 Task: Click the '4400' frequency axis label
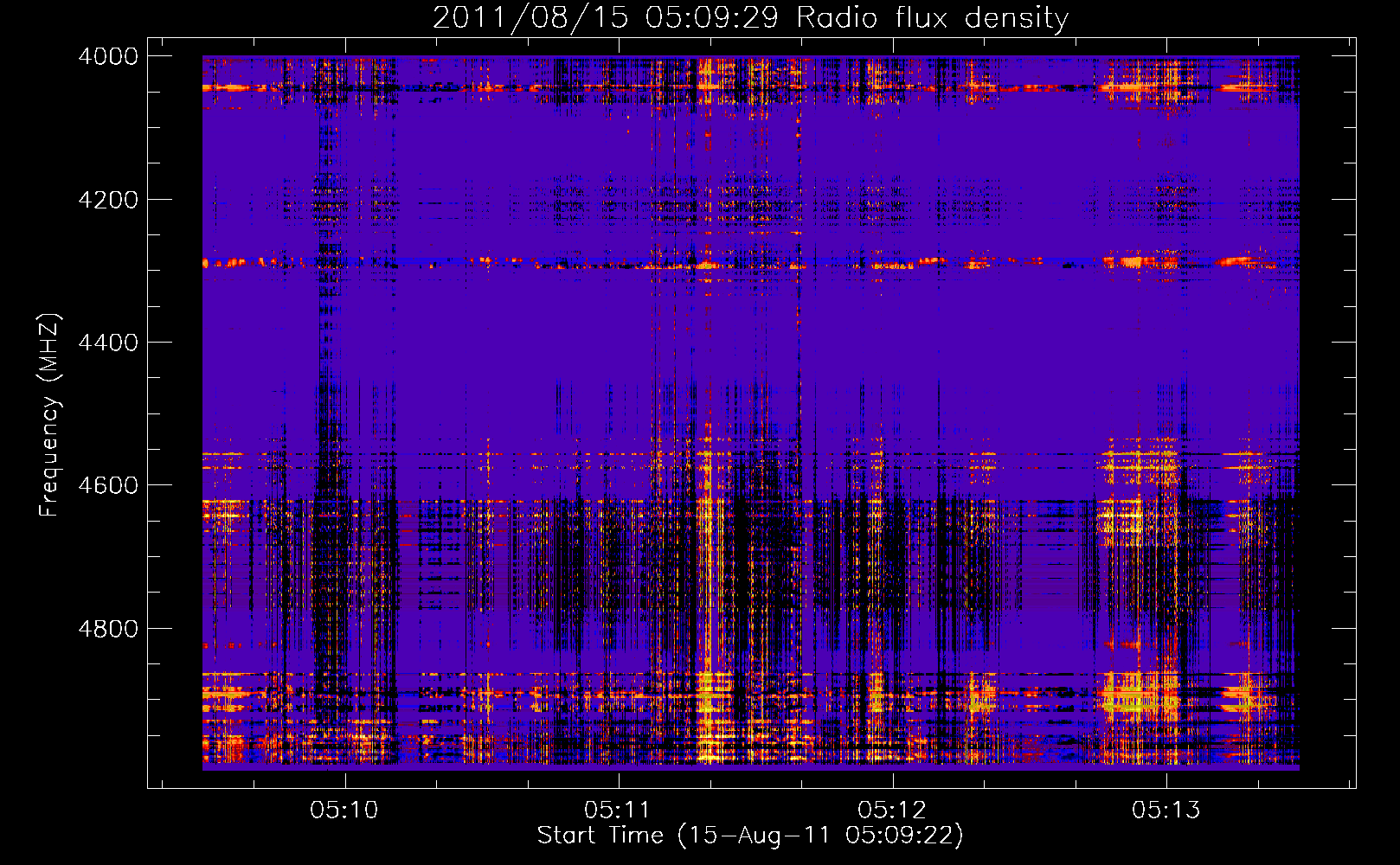[108, 343]
